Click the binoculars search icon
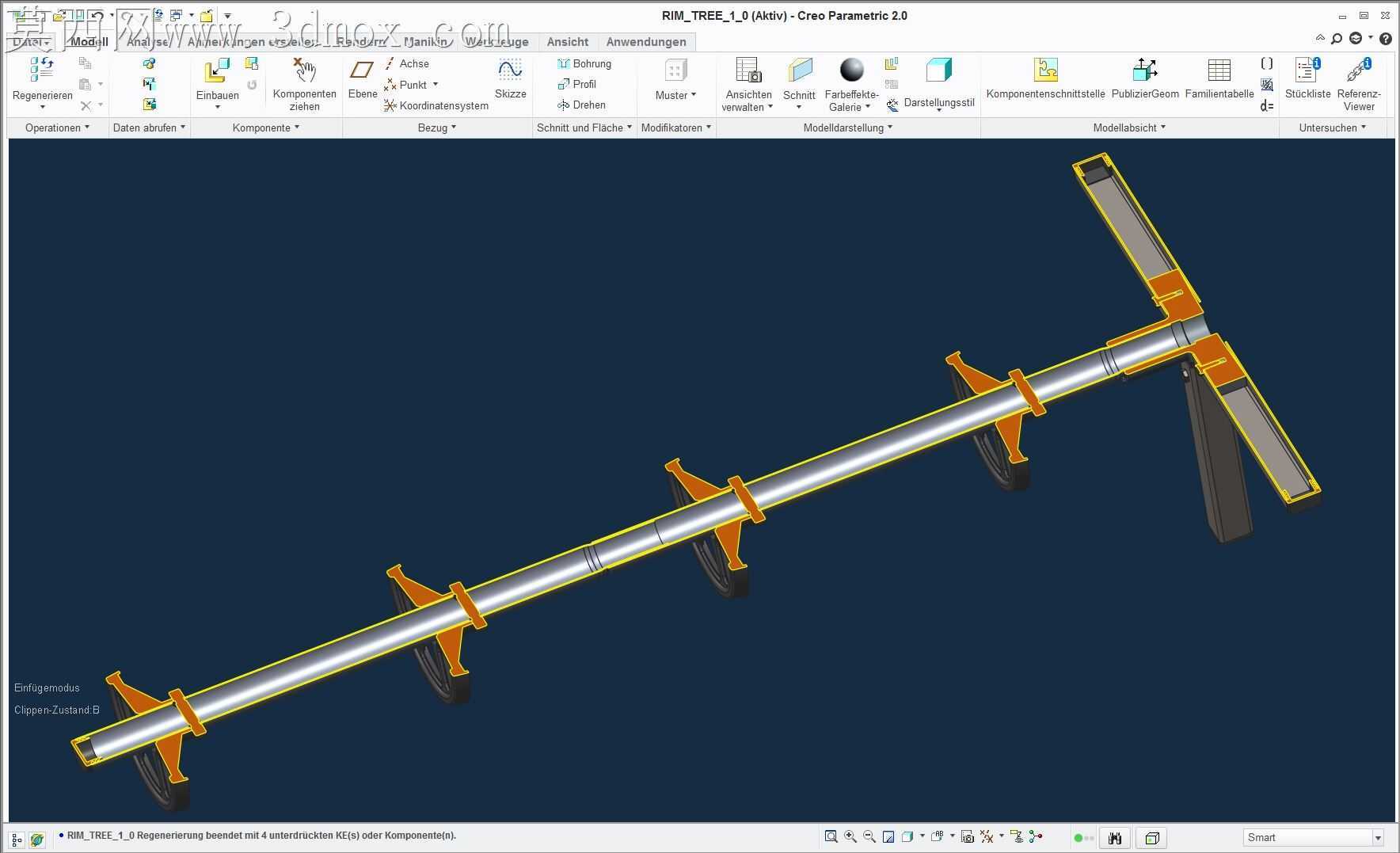This screenshot has height=853, width=1400. (1115, 838)
